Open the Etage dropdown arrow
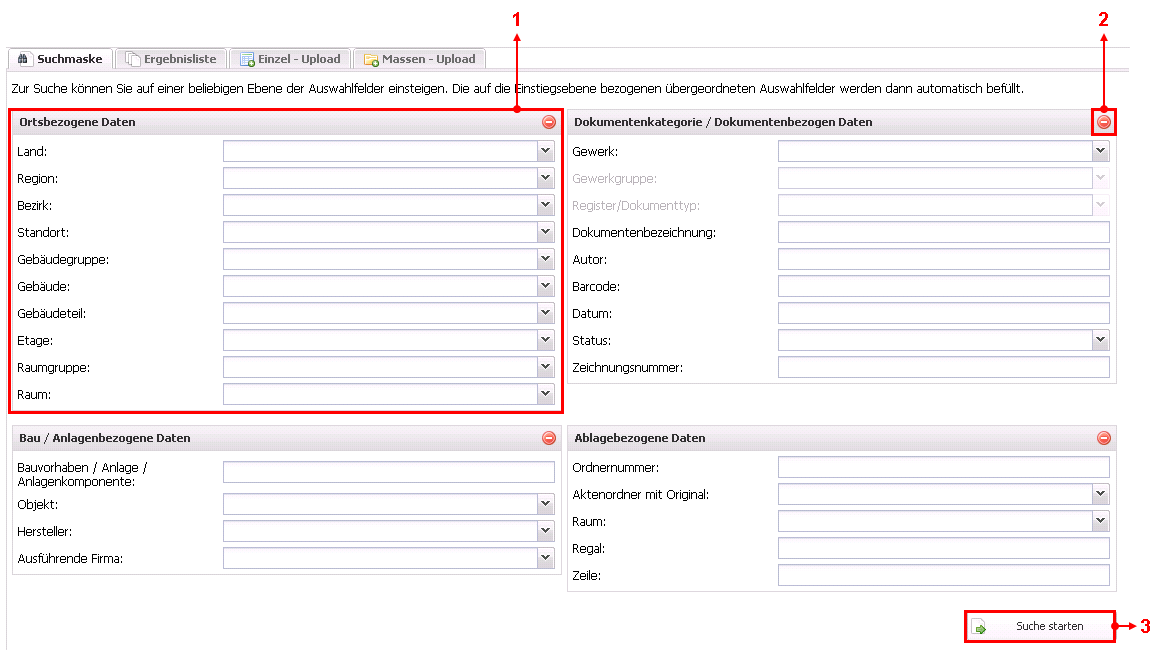1160x650 pixels. coord(546,340)
